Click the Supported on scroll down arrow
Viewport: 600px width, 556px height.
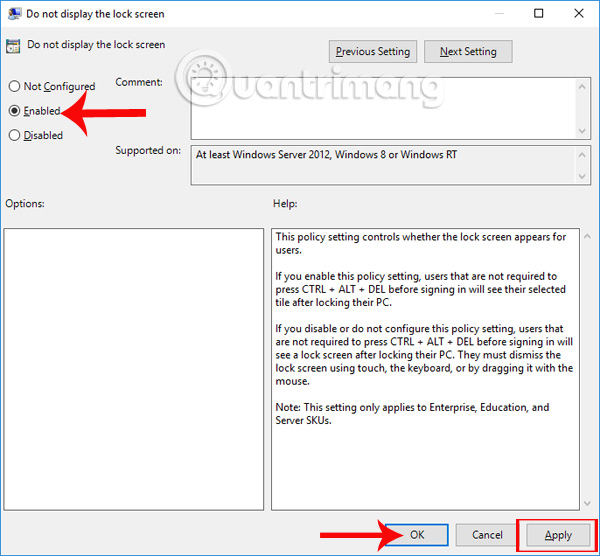[x=582, y=176]
